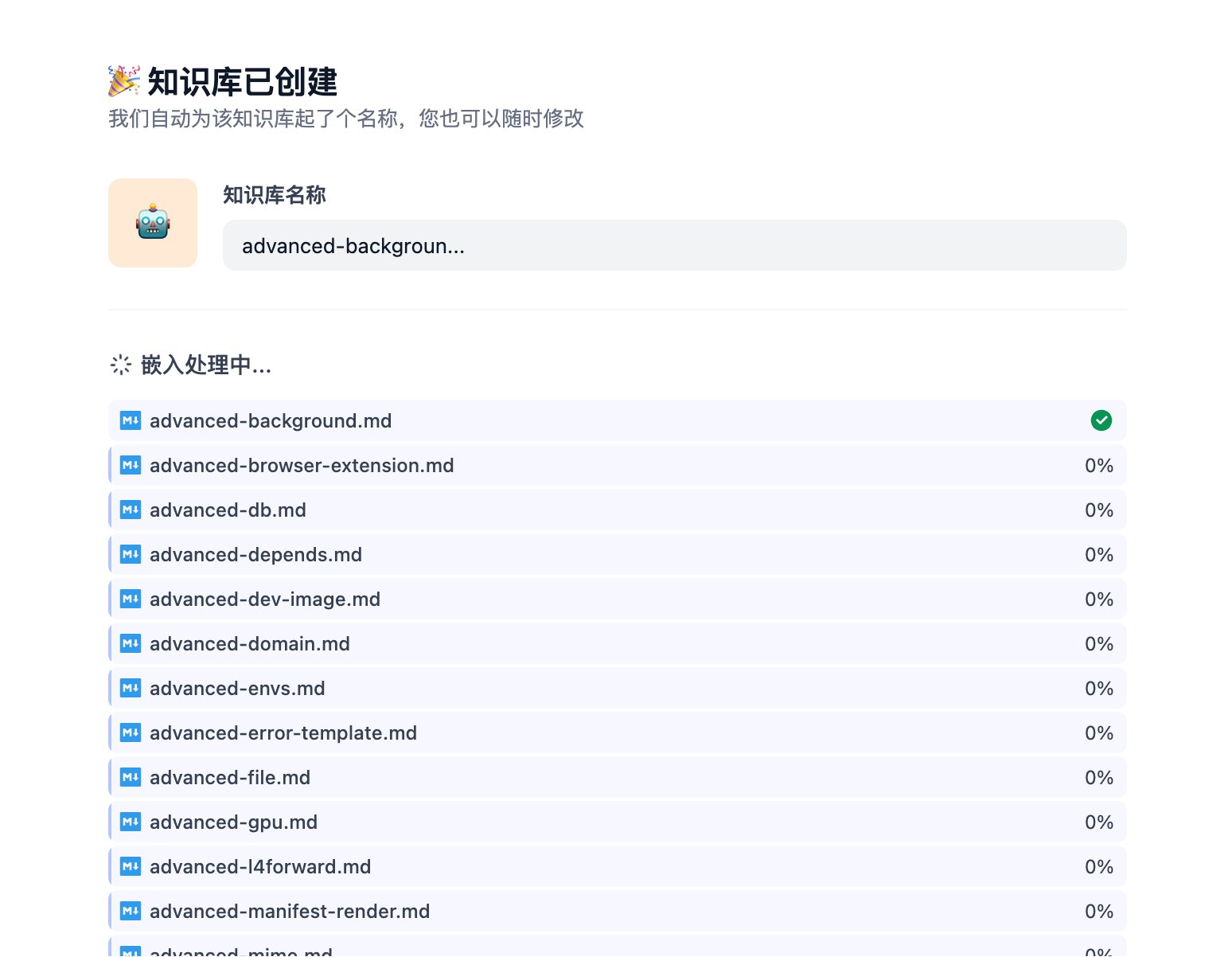Click the markdown icon of advanced-background.md
Screen dimensions: 1232x957
point(131,420)
